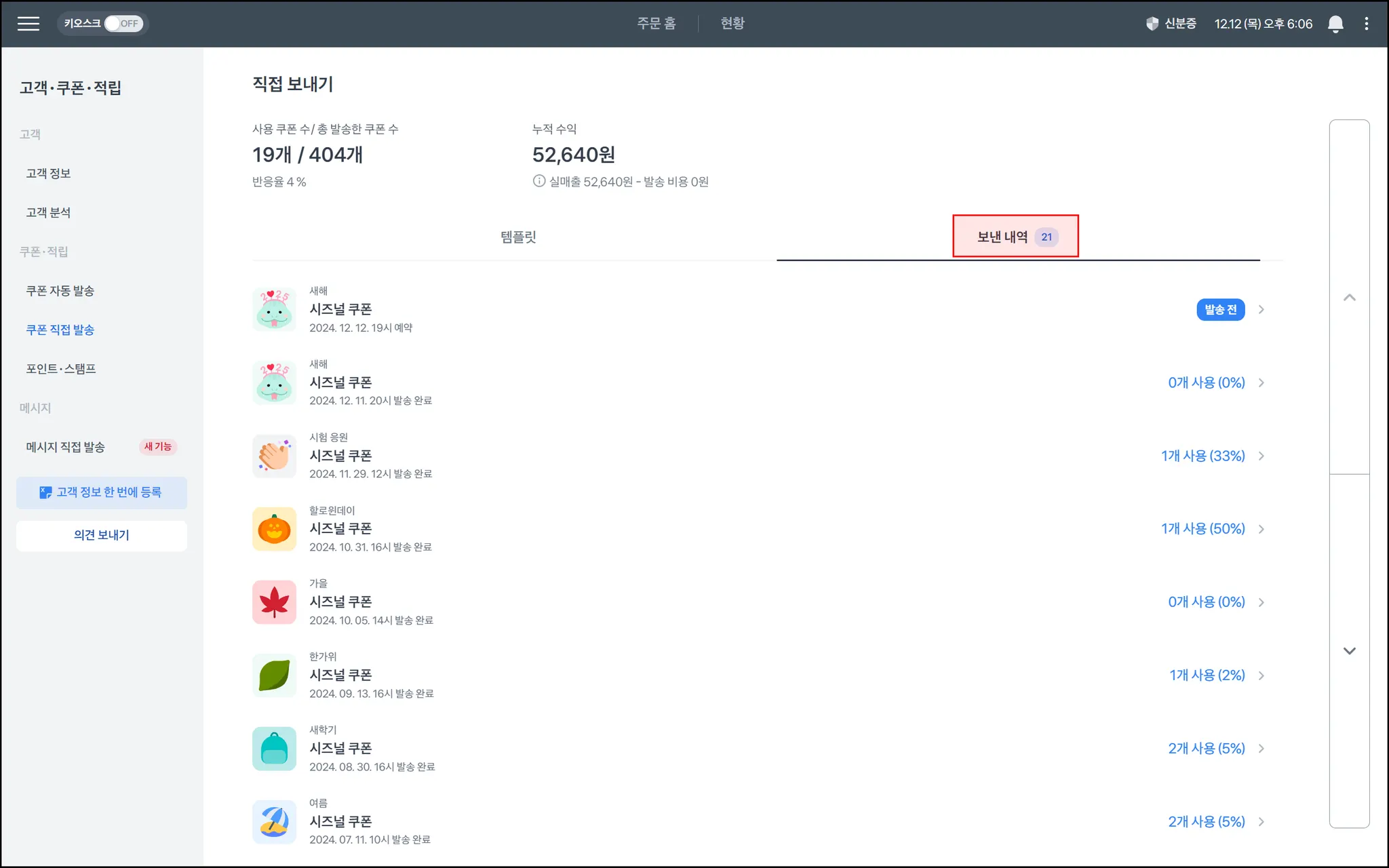
Task: Click the Halloween pumpkin coupon icon
Action: (274, 529)
